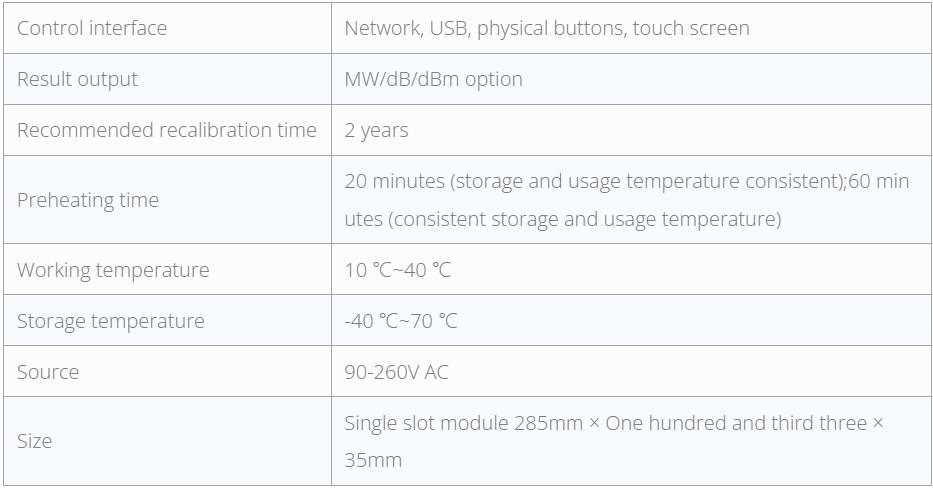Select the "Working temperature" label cell
The image size is (933, 488).
click(x=113, y=270)
